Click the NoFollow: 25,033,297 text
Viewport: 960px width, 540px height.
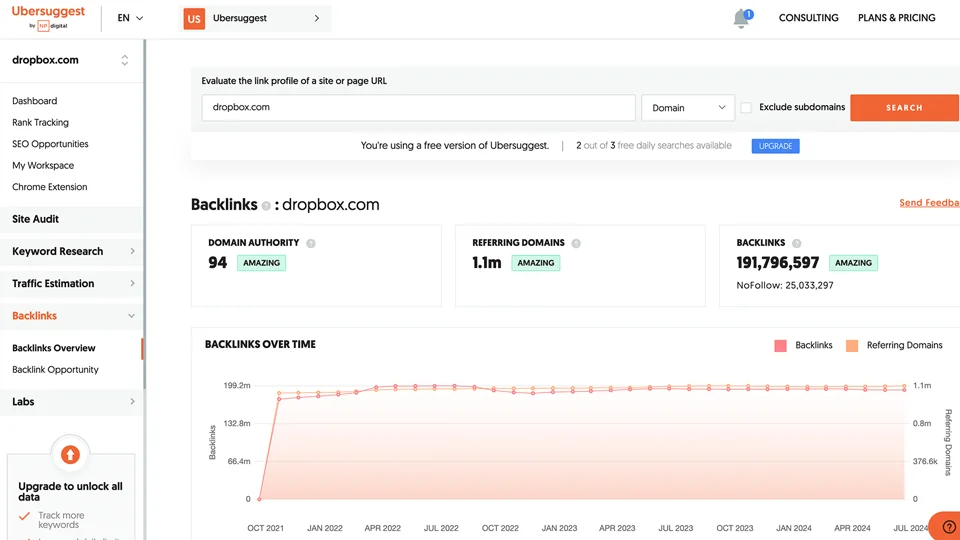784,285
